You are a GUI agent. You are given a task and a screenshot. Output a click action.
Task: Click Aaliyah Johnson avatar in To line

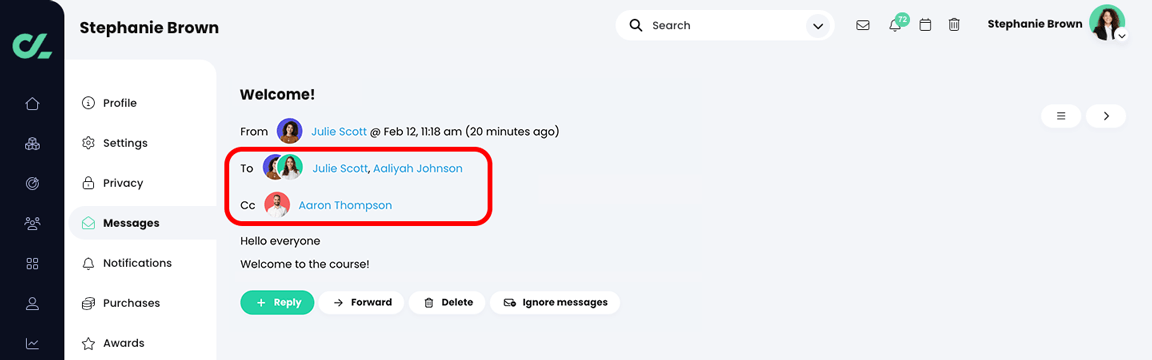tap(290, 168)
